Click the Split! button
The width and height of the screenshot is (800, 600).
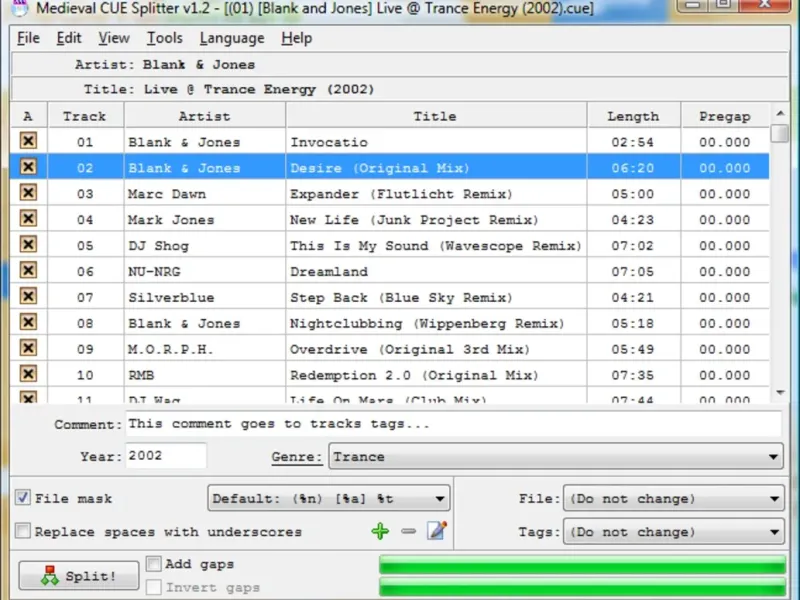point(79,576)
